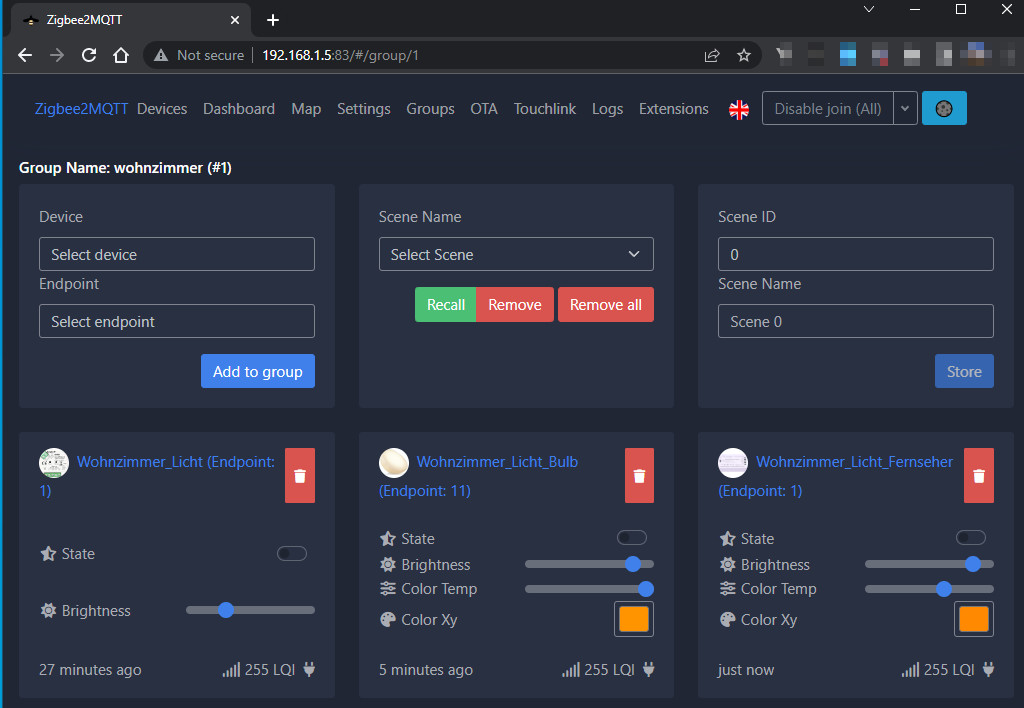This screenshot has height=708, width=1024.
Task: Click the UK flag language icon
Action: (x=739, y=110)
